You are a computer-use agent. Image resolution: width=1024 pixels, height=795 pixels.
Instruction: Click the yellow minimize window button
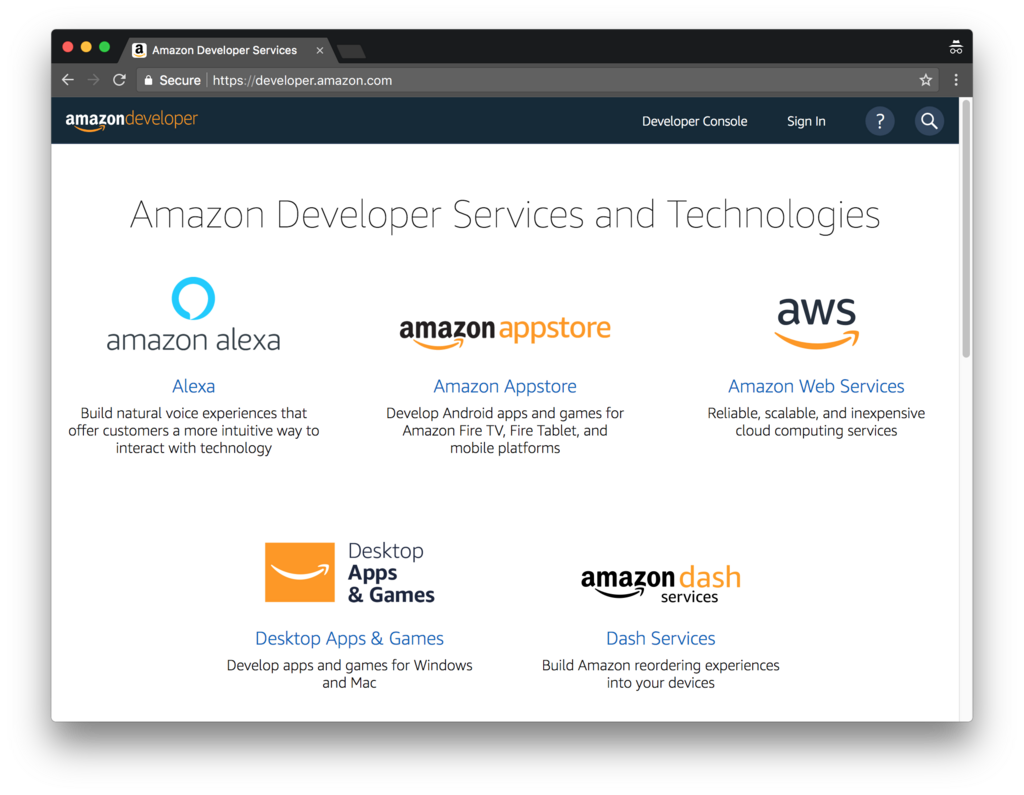coord(86,47)
